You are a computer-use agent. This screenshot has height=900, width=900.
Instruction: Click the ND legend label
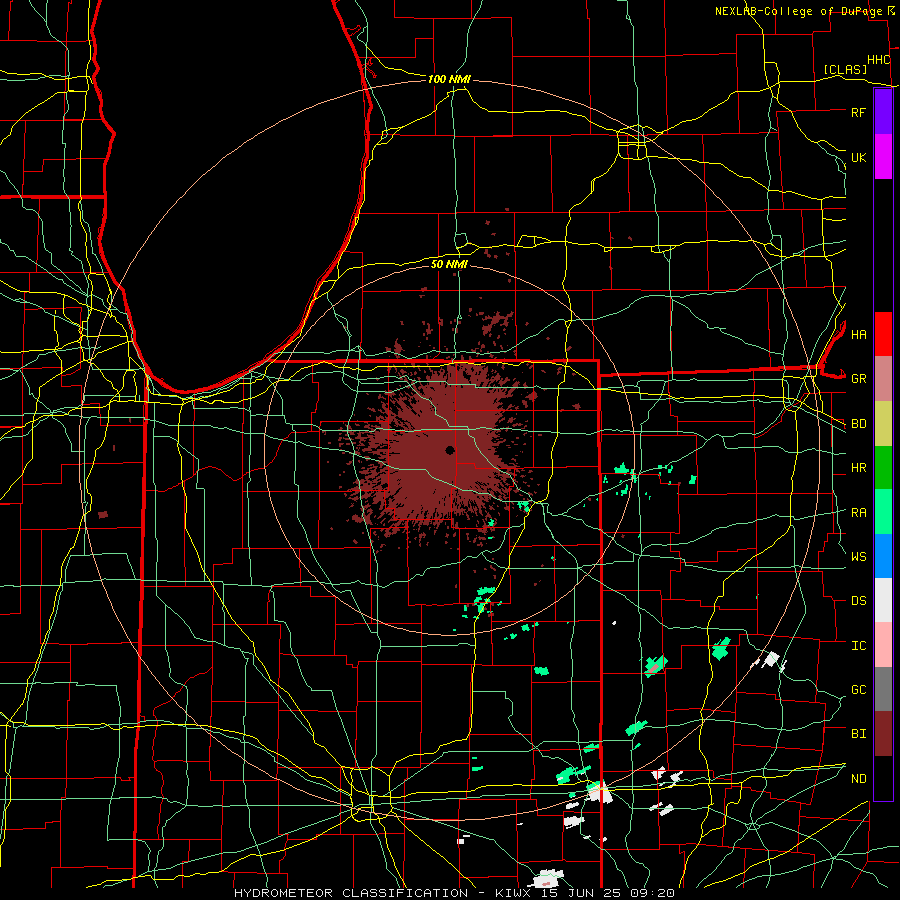[858, 779]
